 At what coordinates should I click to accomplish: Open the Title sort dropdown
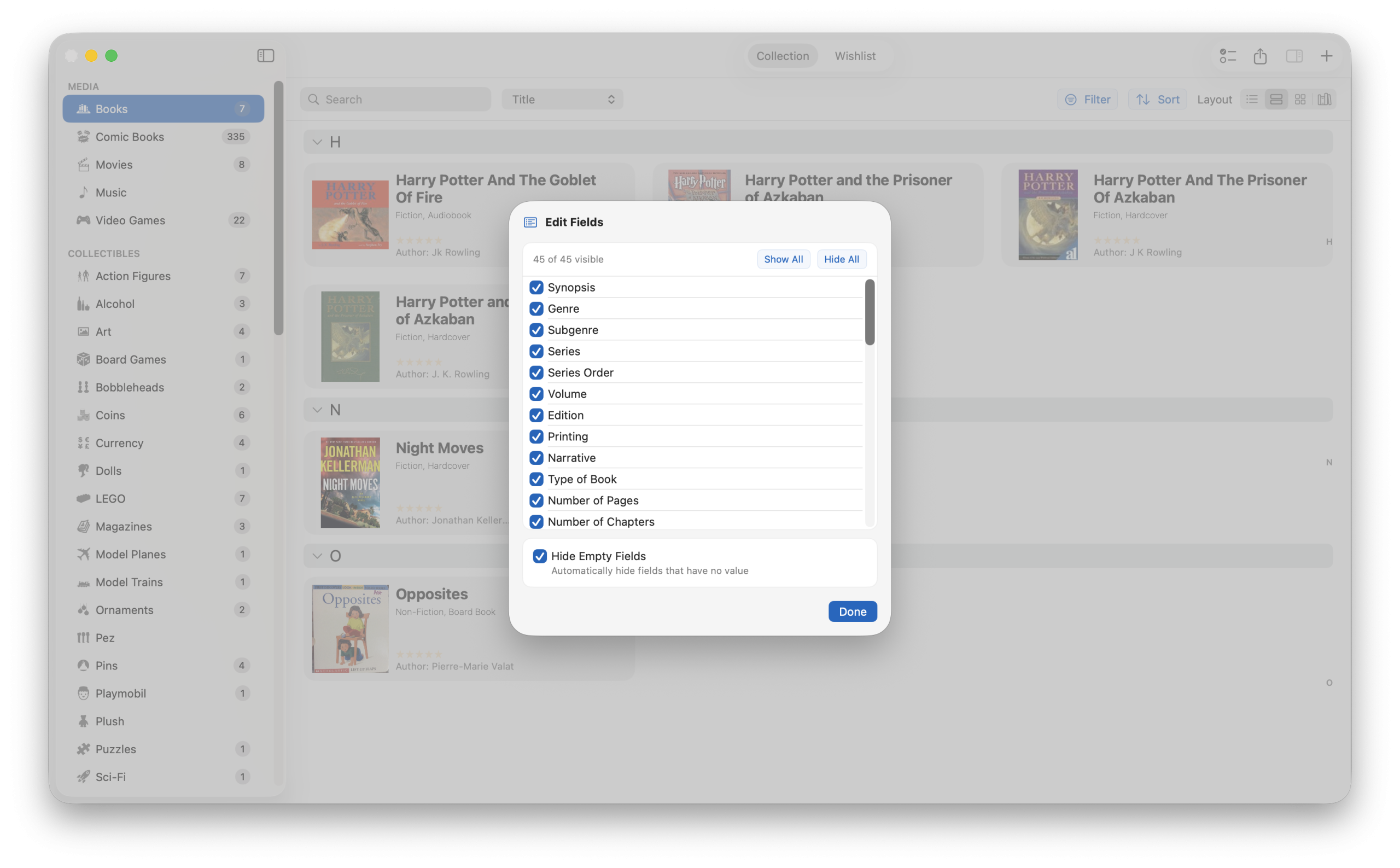[x=562, y=99]
